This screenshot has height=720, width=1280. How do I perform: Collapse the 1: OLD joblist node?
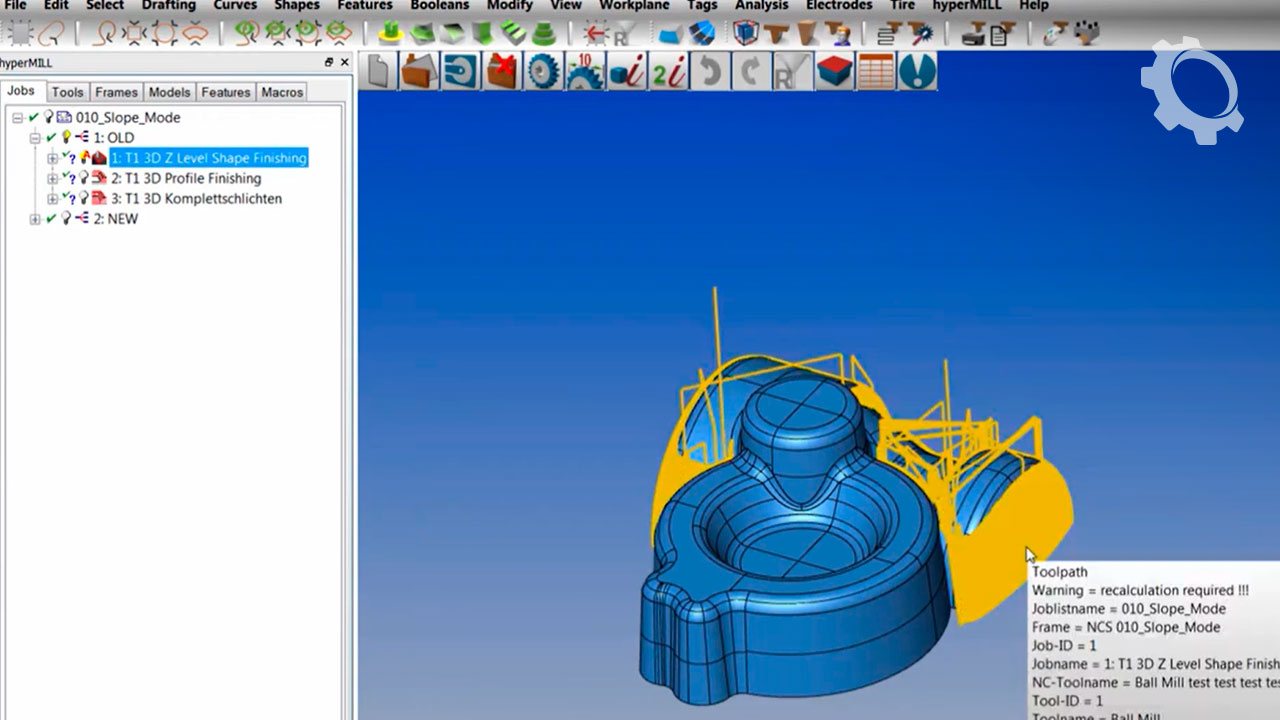[35, 138]
